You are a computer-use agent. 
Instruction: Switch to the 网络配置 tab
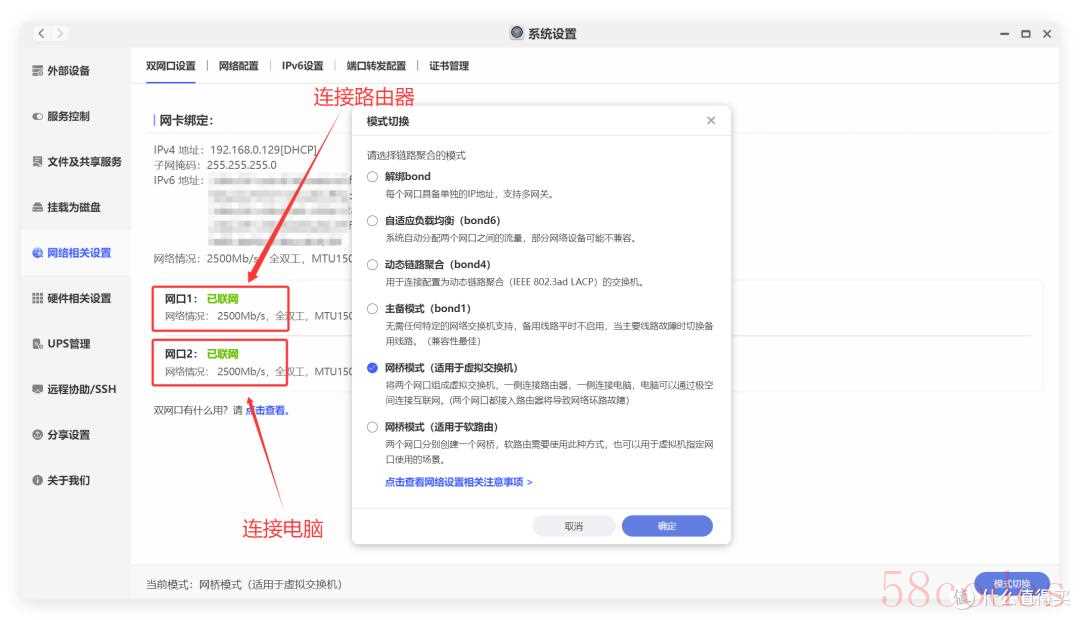click(x=238, y=66)
